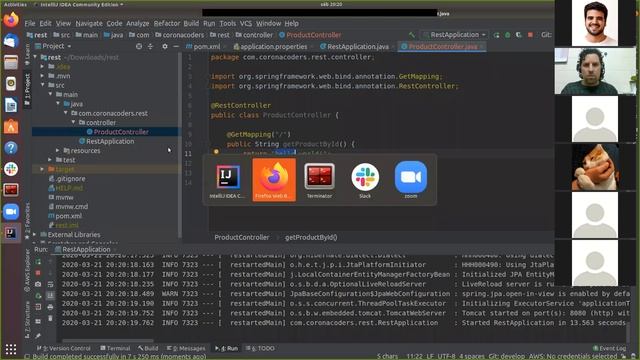
Task: Click the Build project hammer icon in toolbar
Action: pyautogui.click(x=412, y=35)
